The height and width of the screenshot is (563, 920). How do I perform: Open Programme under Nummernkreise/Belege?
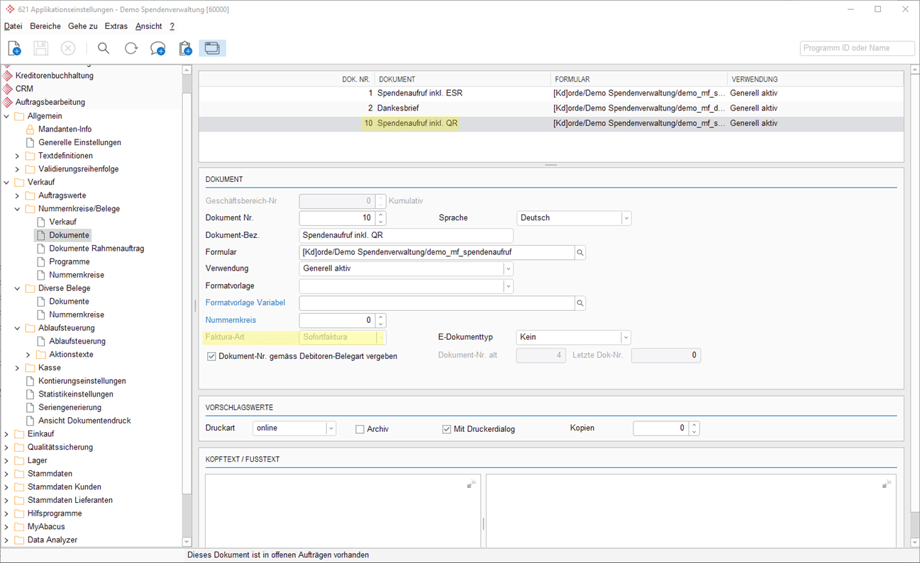(69, 262)
